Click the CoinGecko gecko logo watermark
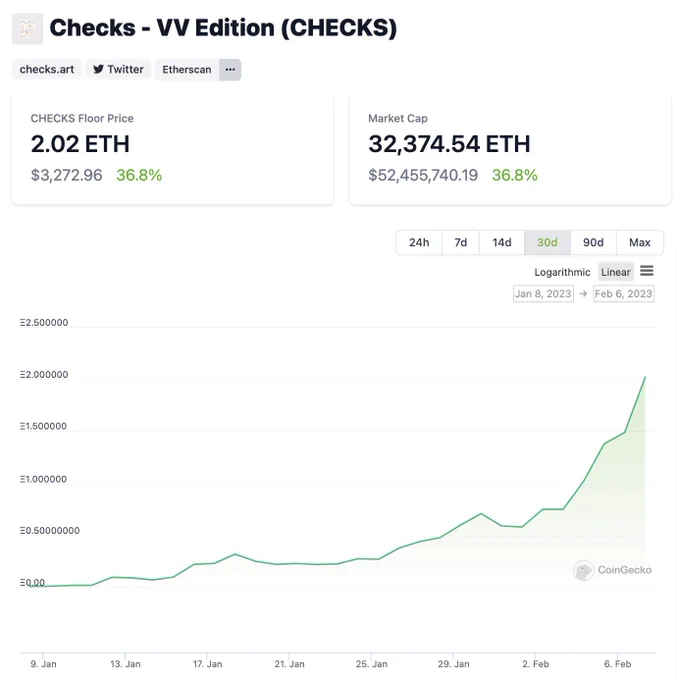677x680 pixels. (x=583, y=570)
